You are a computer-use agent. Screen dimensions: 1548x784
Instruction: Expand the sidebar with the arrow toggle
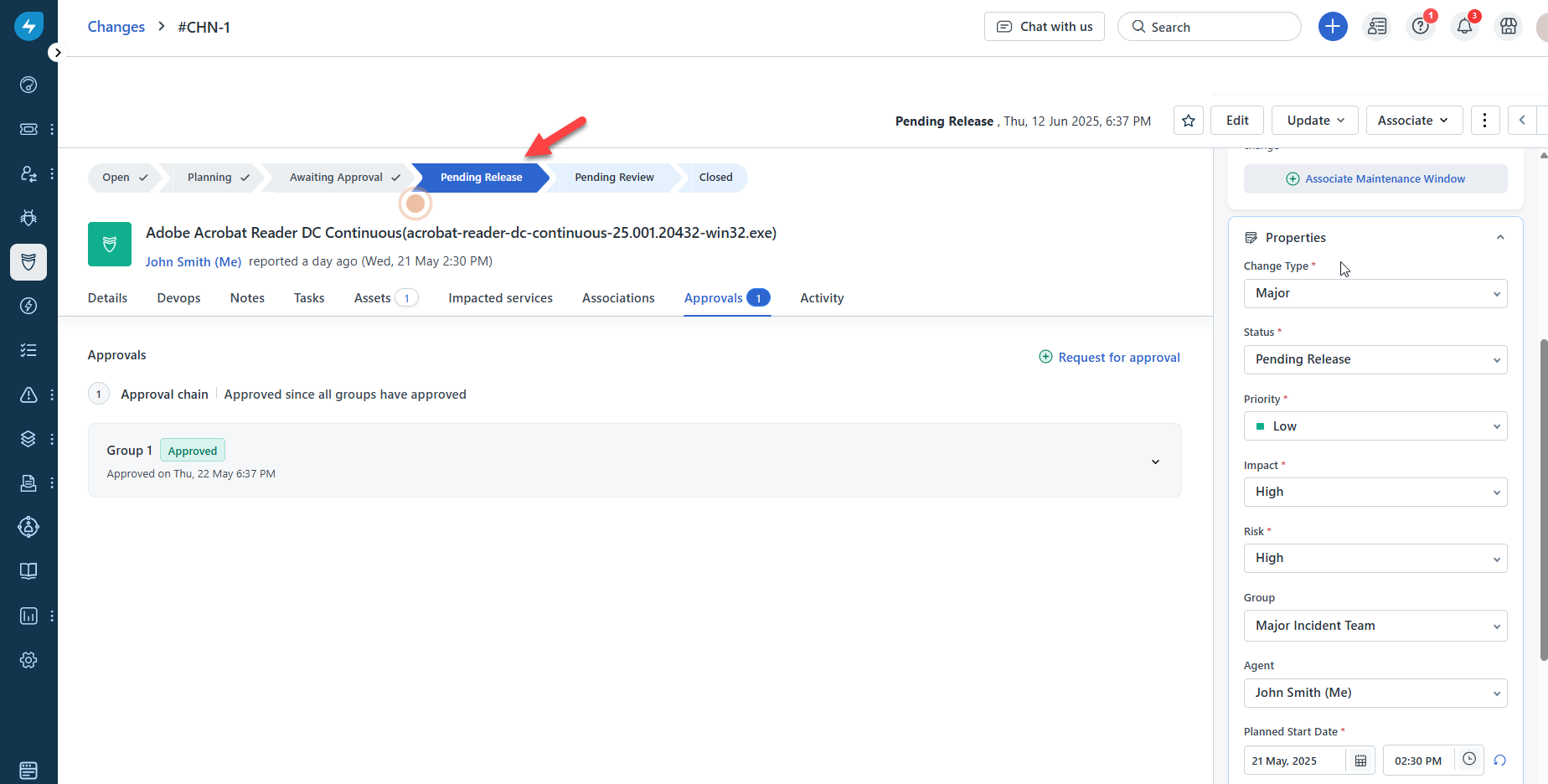(x=57, y=53)
